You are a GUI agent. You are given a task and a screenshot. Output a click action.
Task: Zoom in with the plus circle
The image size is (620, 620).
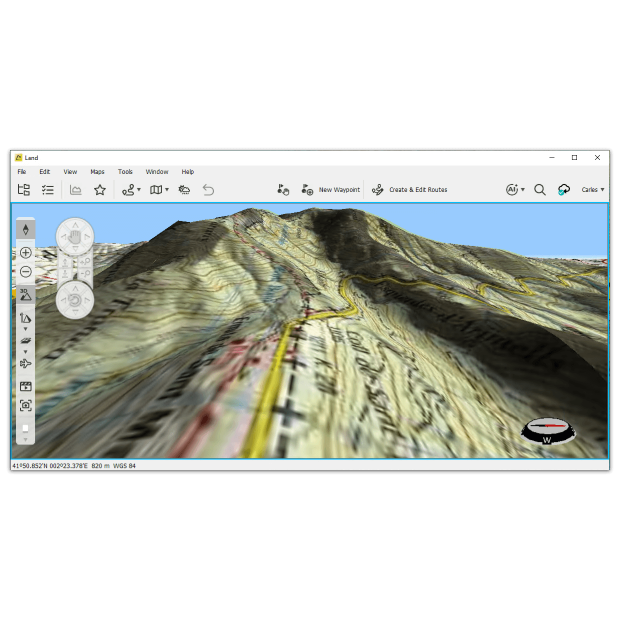point(26,253)
